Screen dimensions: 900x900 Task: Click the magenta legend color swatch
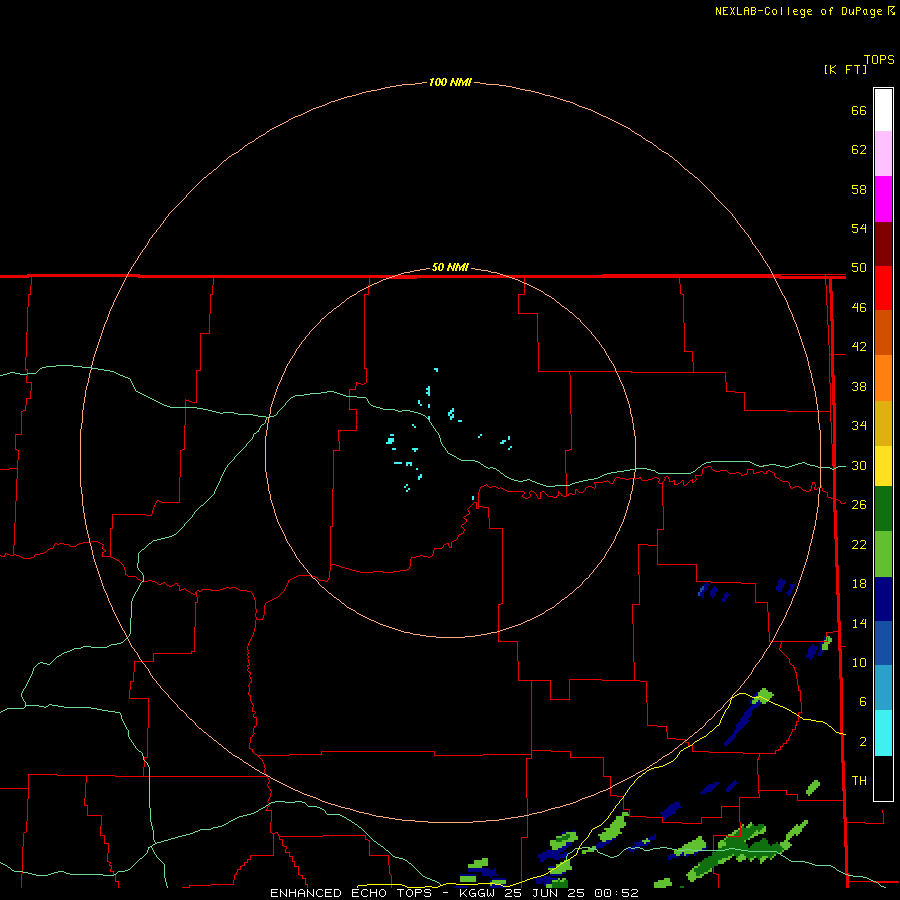pos(883,199)
